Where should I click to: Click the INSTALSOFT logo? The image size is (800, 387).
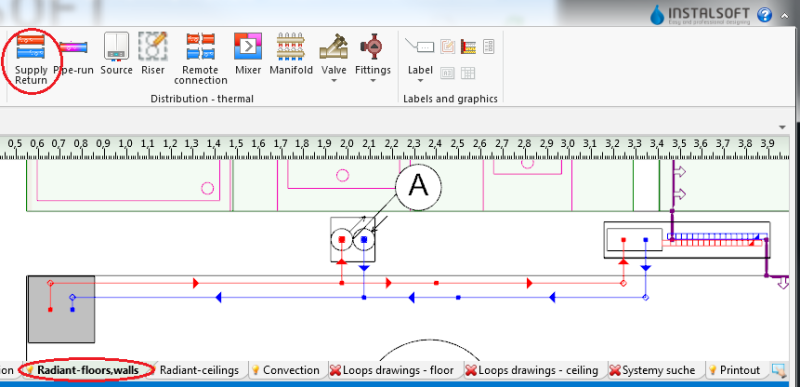pyautogui.click(x=700, y=15)
